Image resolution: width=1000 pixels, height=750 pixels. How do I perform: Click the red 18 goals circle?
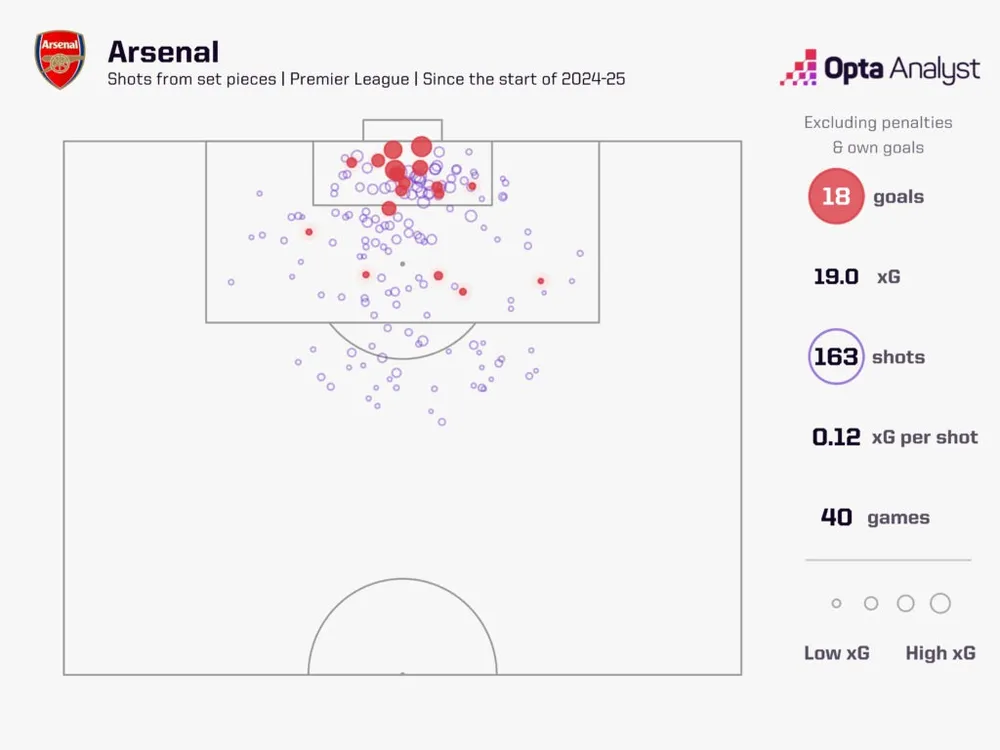pos(835,197)
